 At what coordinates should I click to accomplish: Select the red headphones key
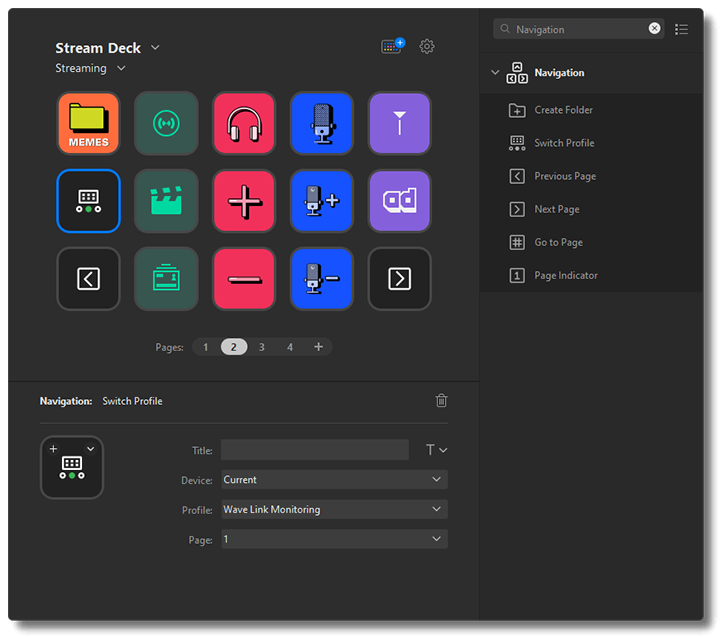pos(244,123)
